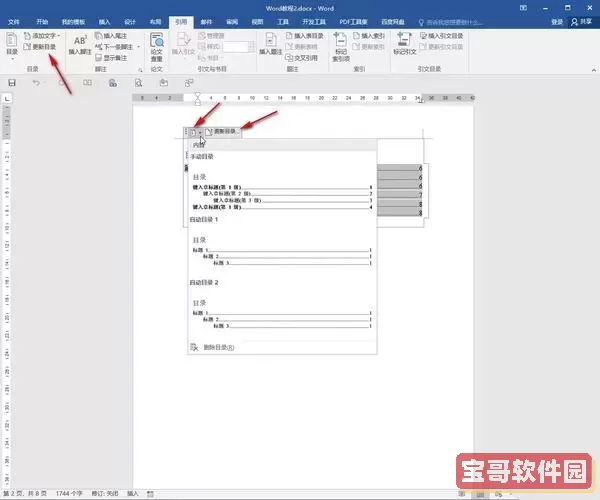Click 插入表目录 in the ribbon
Image resolution: width=600 pixels, height=500 pixels.
tap(305, 36)
